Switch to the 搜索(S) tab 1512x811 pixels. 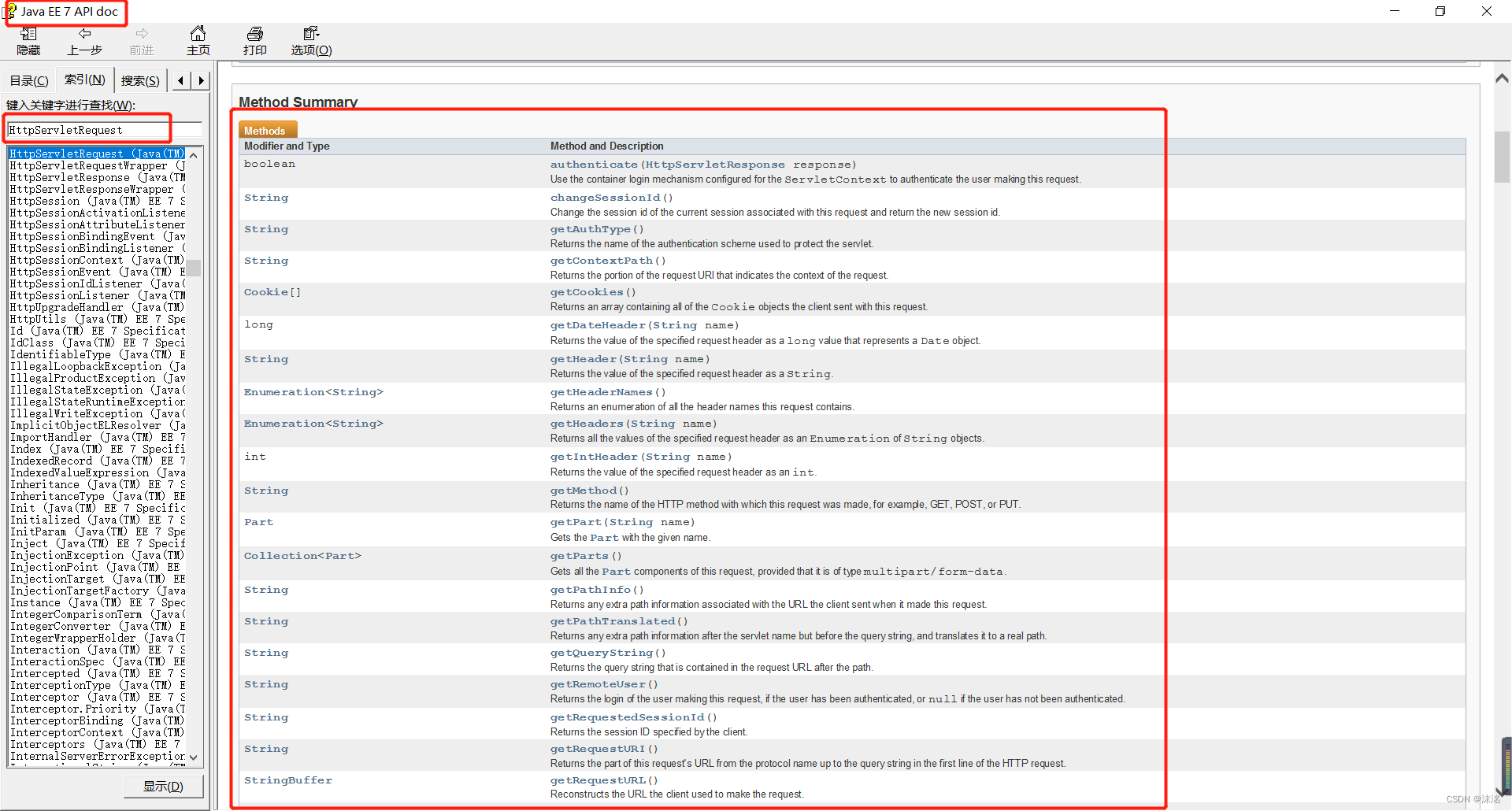(x=139, y=80)
